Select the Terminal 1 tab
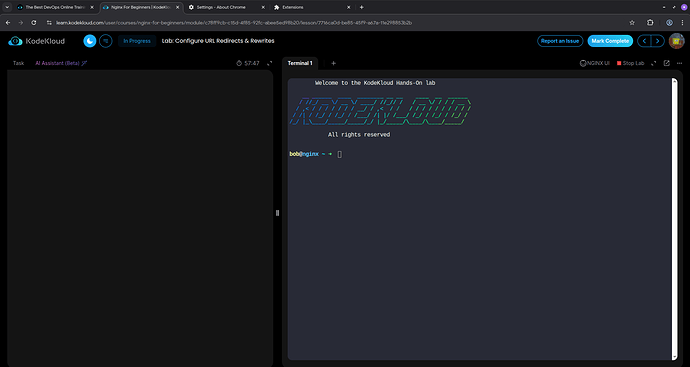This screenshot has height=367, width=690. [300, 63]
